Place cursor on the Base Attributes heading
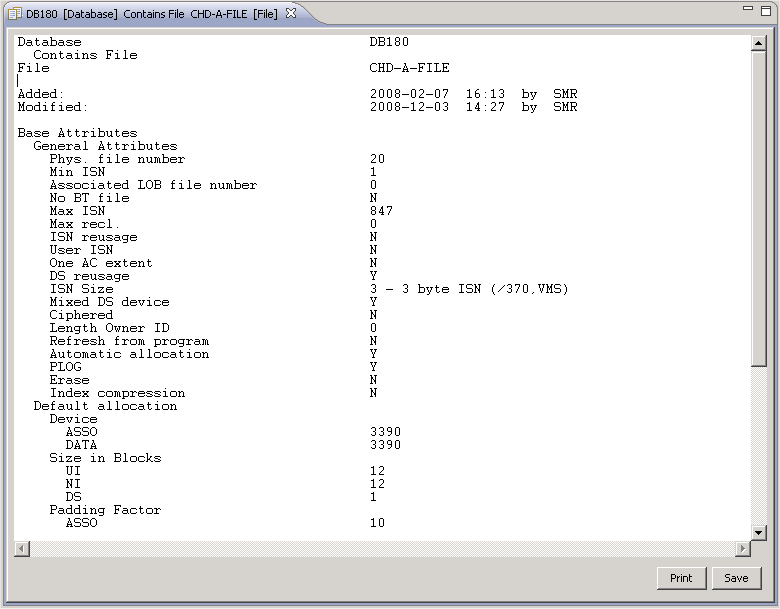The image size is (780, 609). click(x=77, y=133)
